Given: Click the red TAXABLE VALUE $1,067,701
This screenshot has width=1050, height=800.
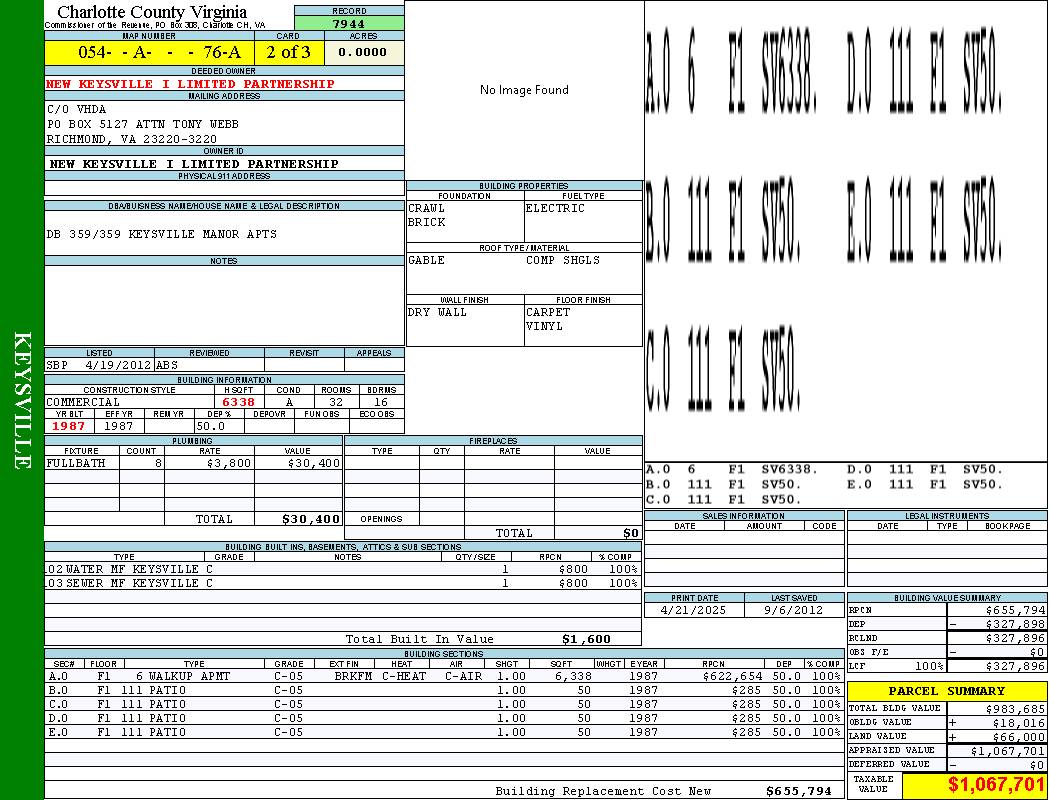Looking at the screenshot, I should (x=996, y=785).
